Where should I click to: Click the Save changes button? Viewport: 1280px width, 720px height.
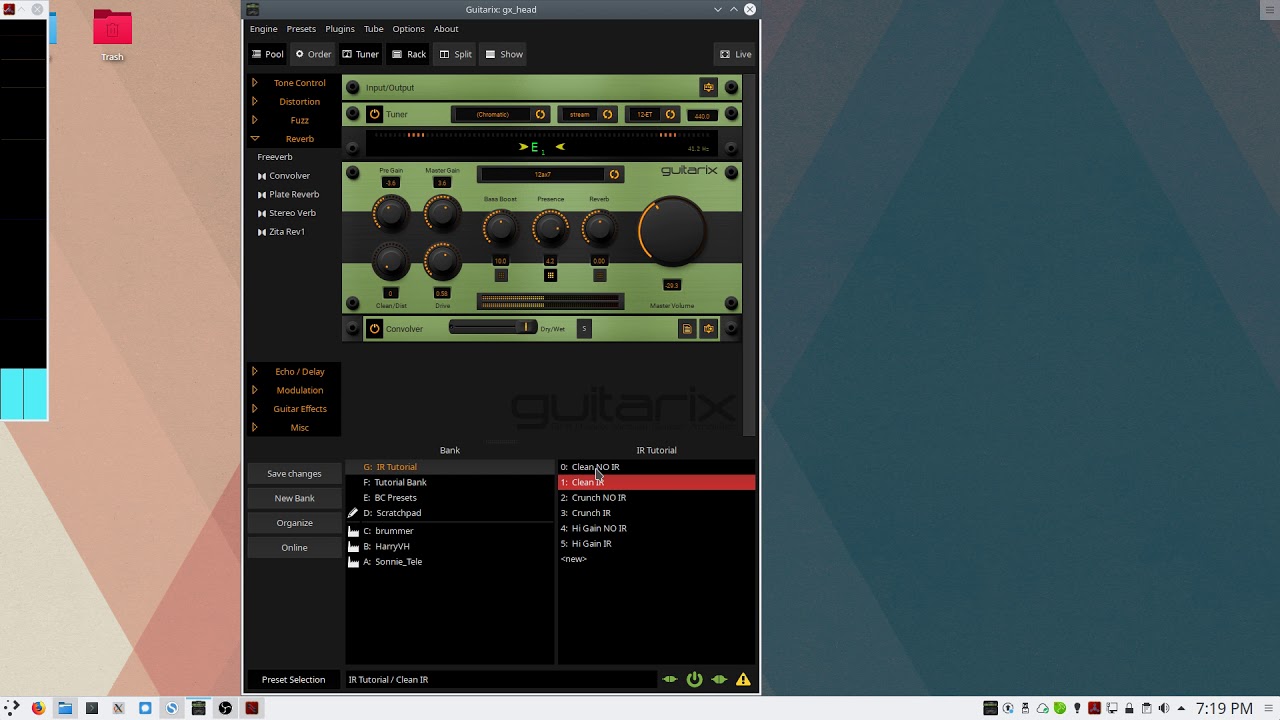[x=294, y=474]
